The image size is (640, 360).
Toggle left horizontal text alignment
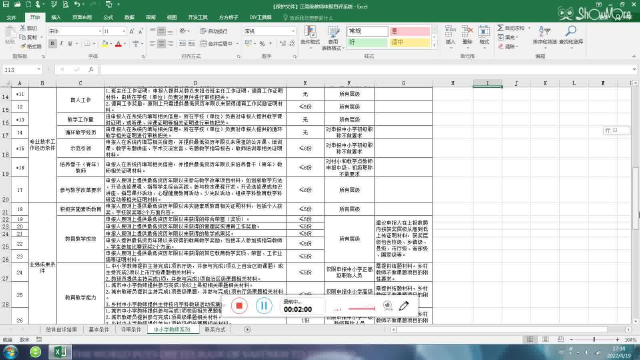[x=152, y=43]
